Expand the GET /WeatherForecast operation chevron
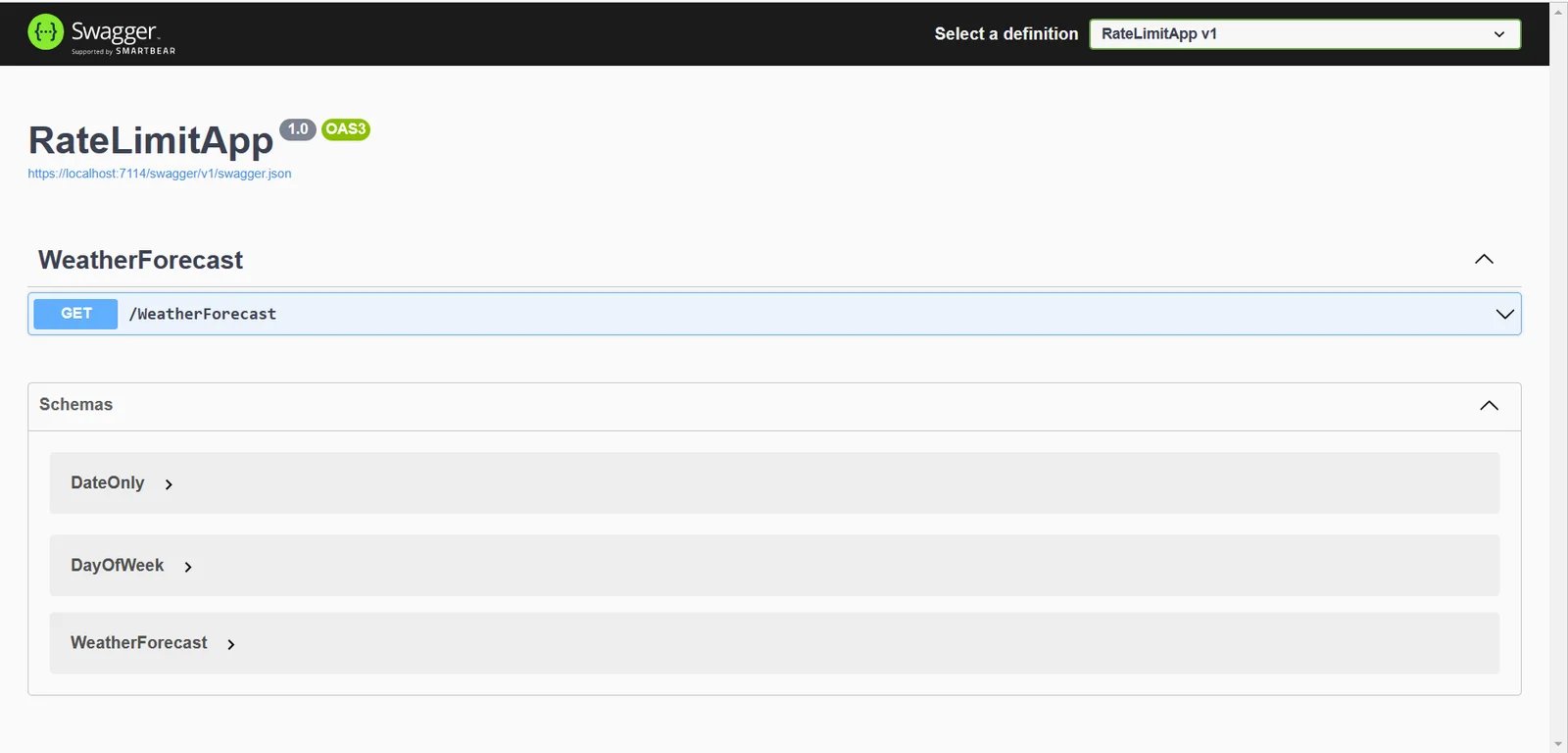 (x=1504, y=314)
